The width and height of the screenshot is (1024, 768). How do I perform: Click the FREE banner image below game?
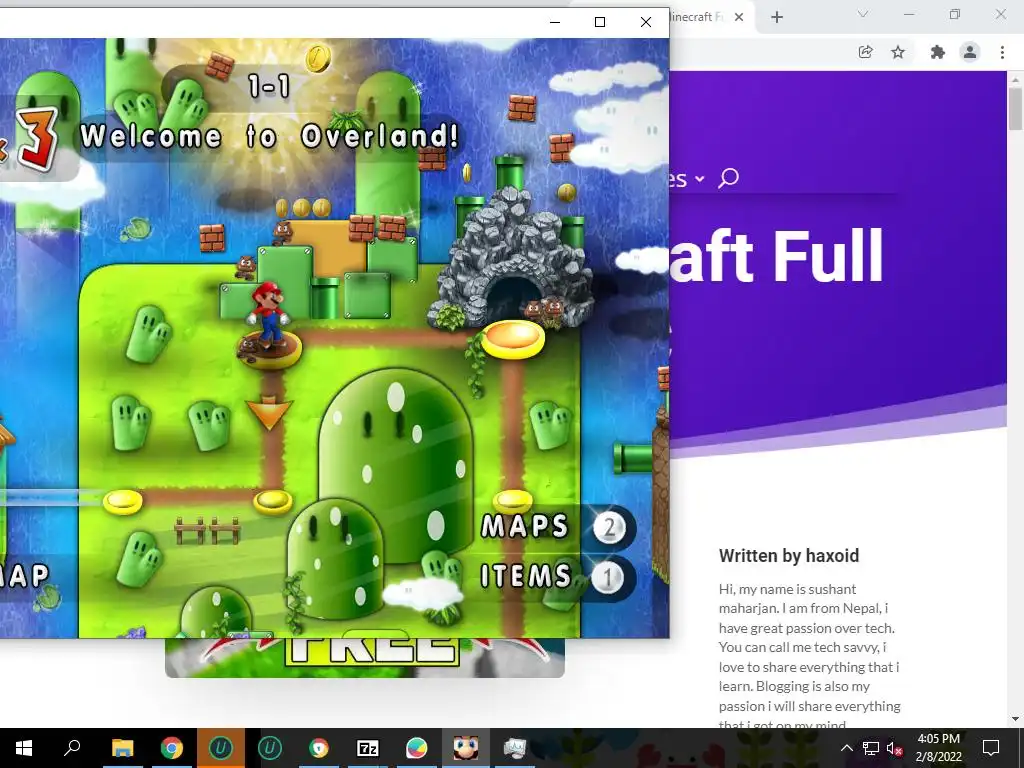click(364, 657)
